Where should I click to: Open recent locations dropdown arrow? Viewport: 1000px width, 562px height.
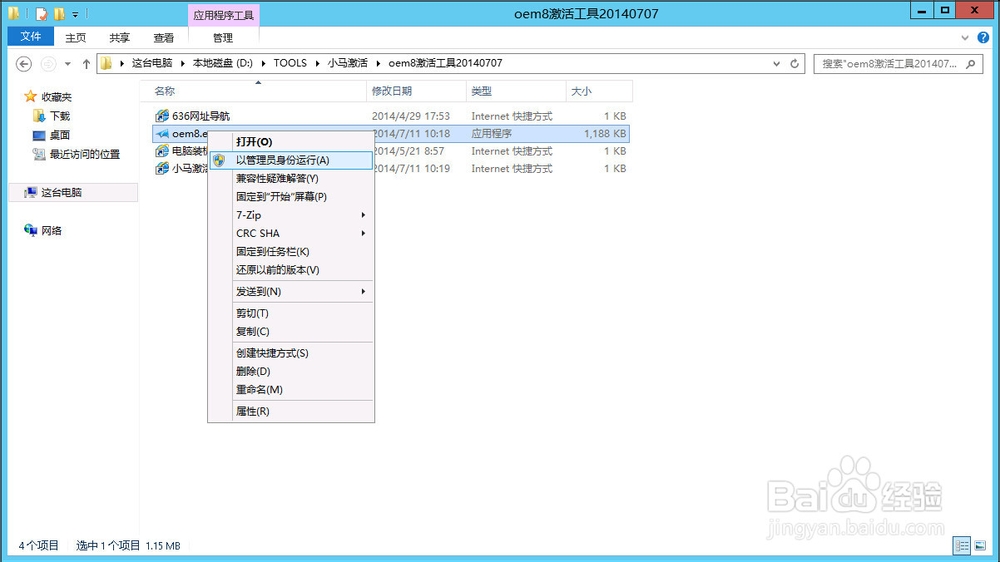pyautogui.click(x=68, y=64)
